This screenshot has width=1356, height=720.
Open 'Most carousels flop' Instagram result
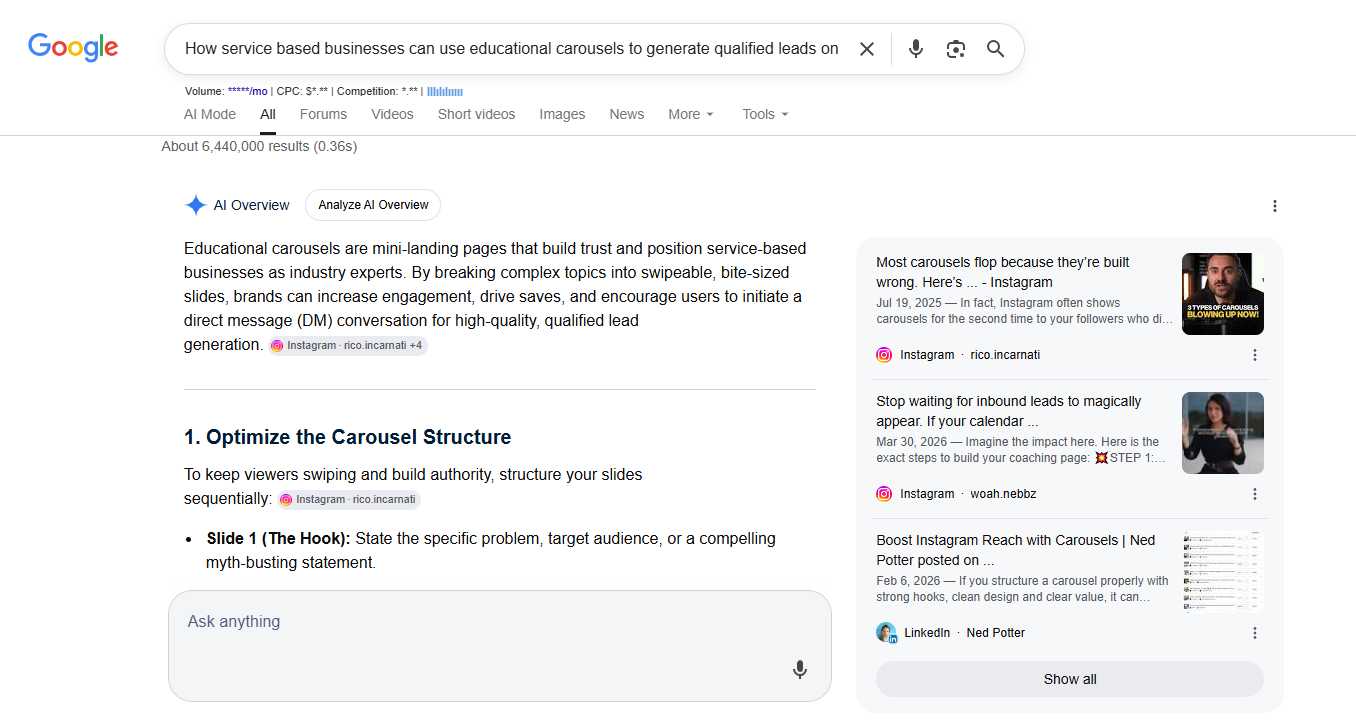(1003, 272)
